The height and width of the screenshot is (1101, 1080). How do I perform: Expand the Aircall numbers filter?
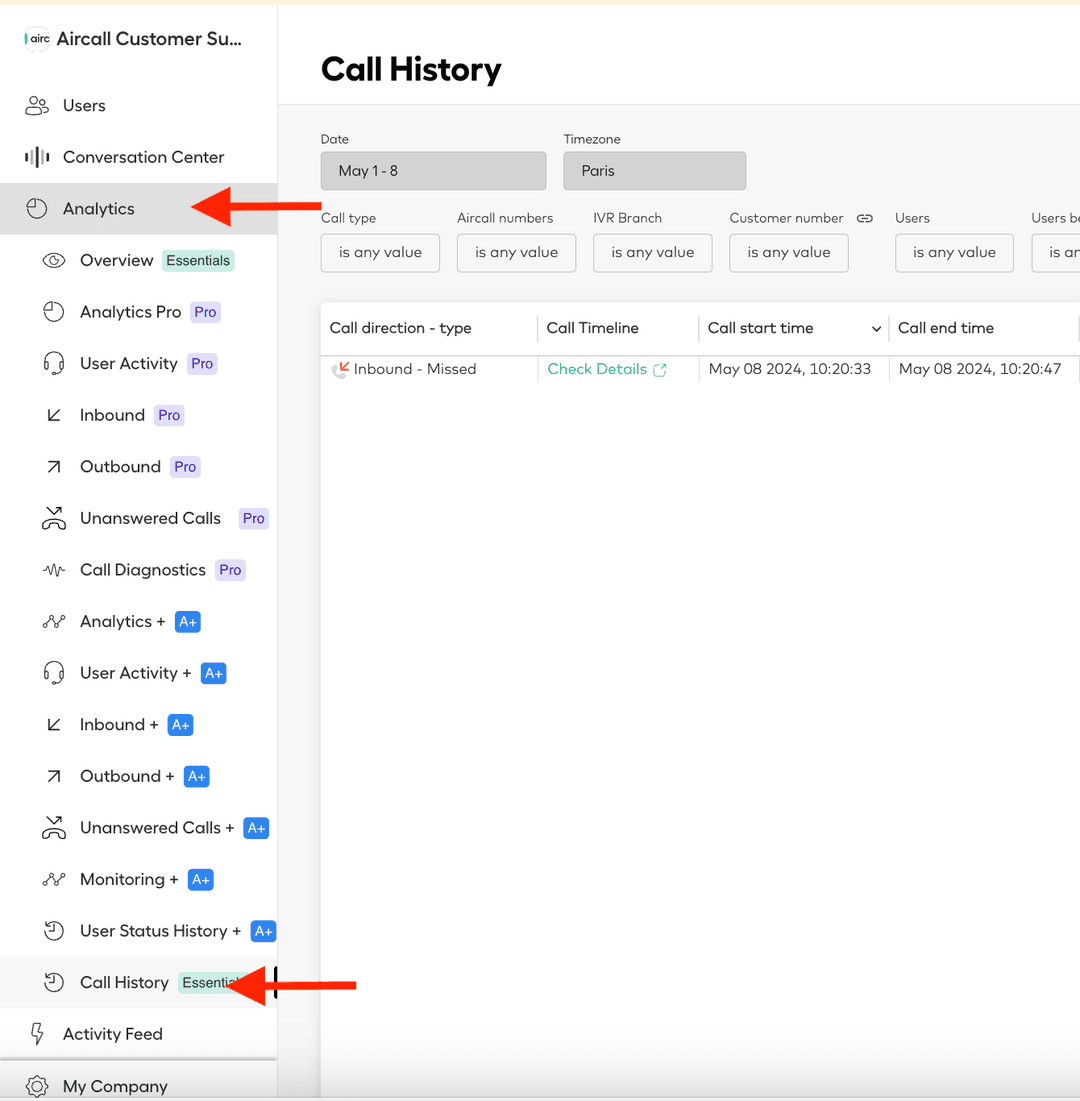(516, 253)
